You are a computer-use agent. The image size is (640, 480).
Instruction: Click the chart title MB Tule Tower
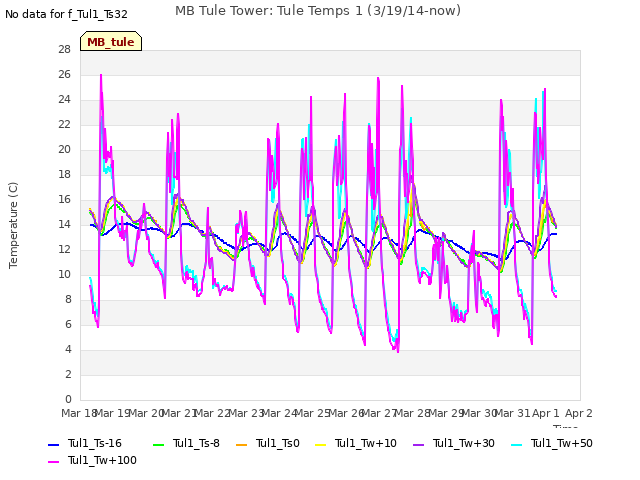coord(318,11)
